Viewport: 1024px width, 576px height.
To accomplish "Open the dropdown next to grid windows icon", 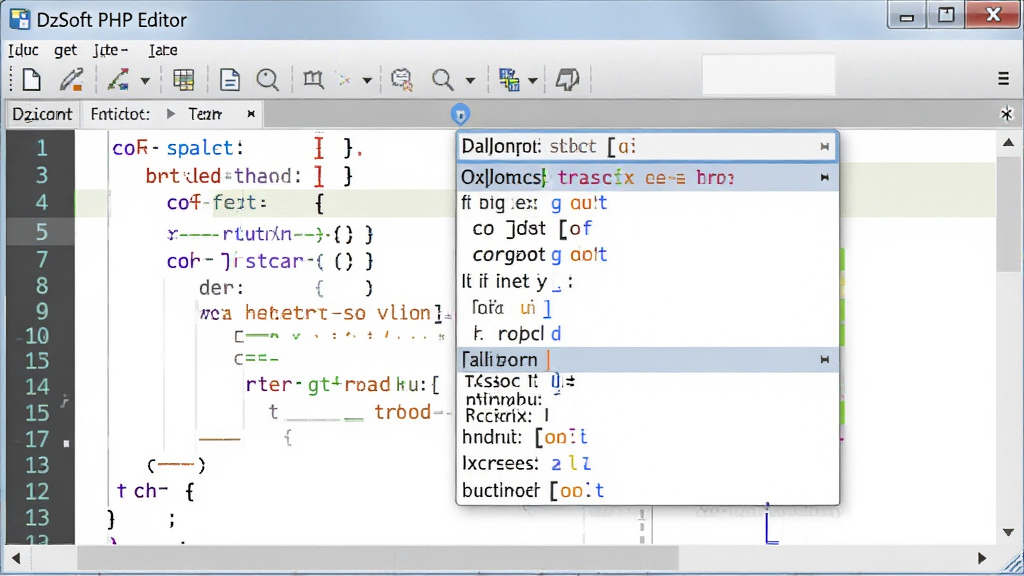I will (533, 81).
